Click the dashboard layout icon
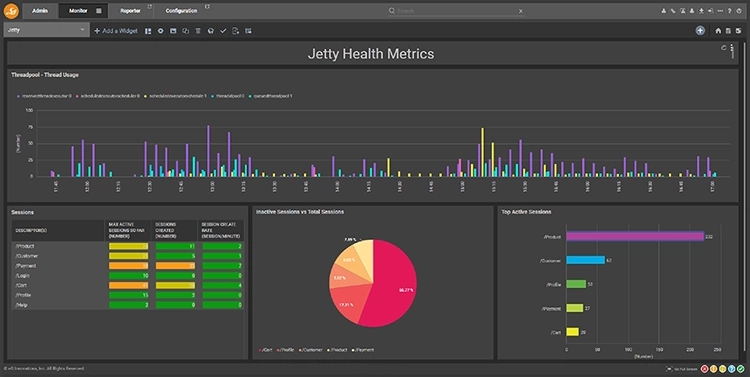Screen dimensions: 750x377 [x=148, y=31]
